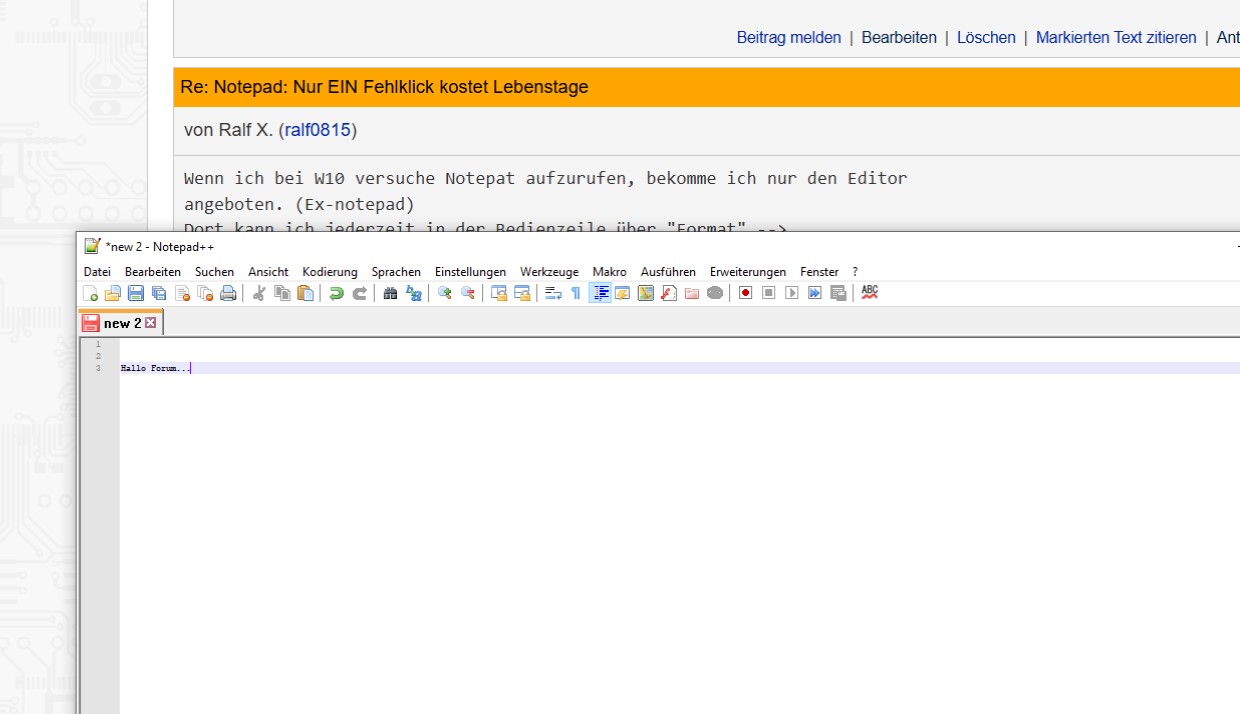Click line number 2 in margin

coord(98,356)
